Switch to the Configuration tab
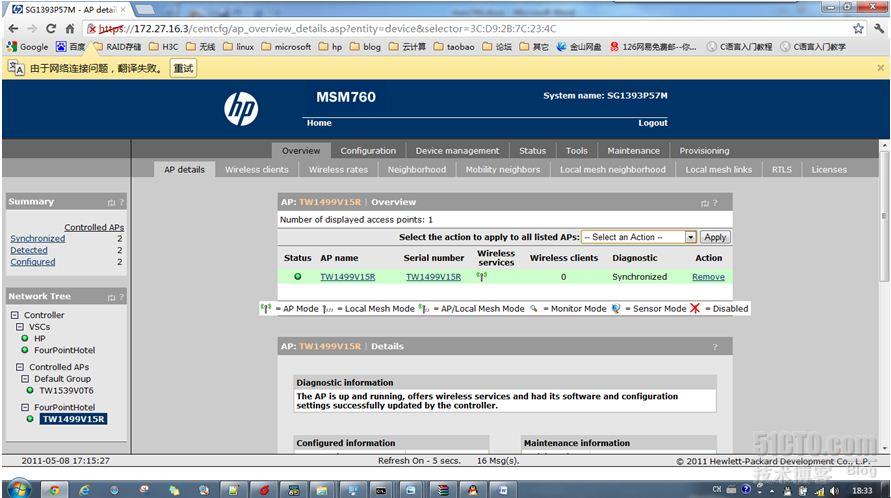The image size is (891, 498). point(368,151)
